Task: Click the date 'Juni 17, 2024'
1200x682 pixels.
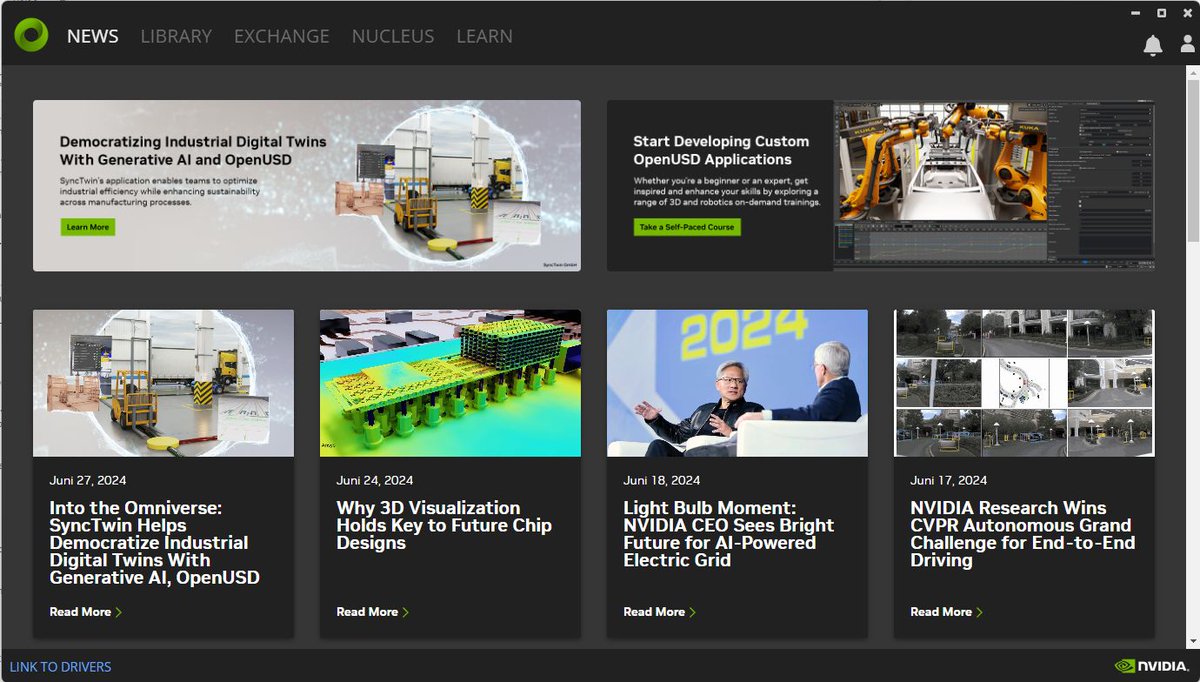Action: click(x=949, y=480)
